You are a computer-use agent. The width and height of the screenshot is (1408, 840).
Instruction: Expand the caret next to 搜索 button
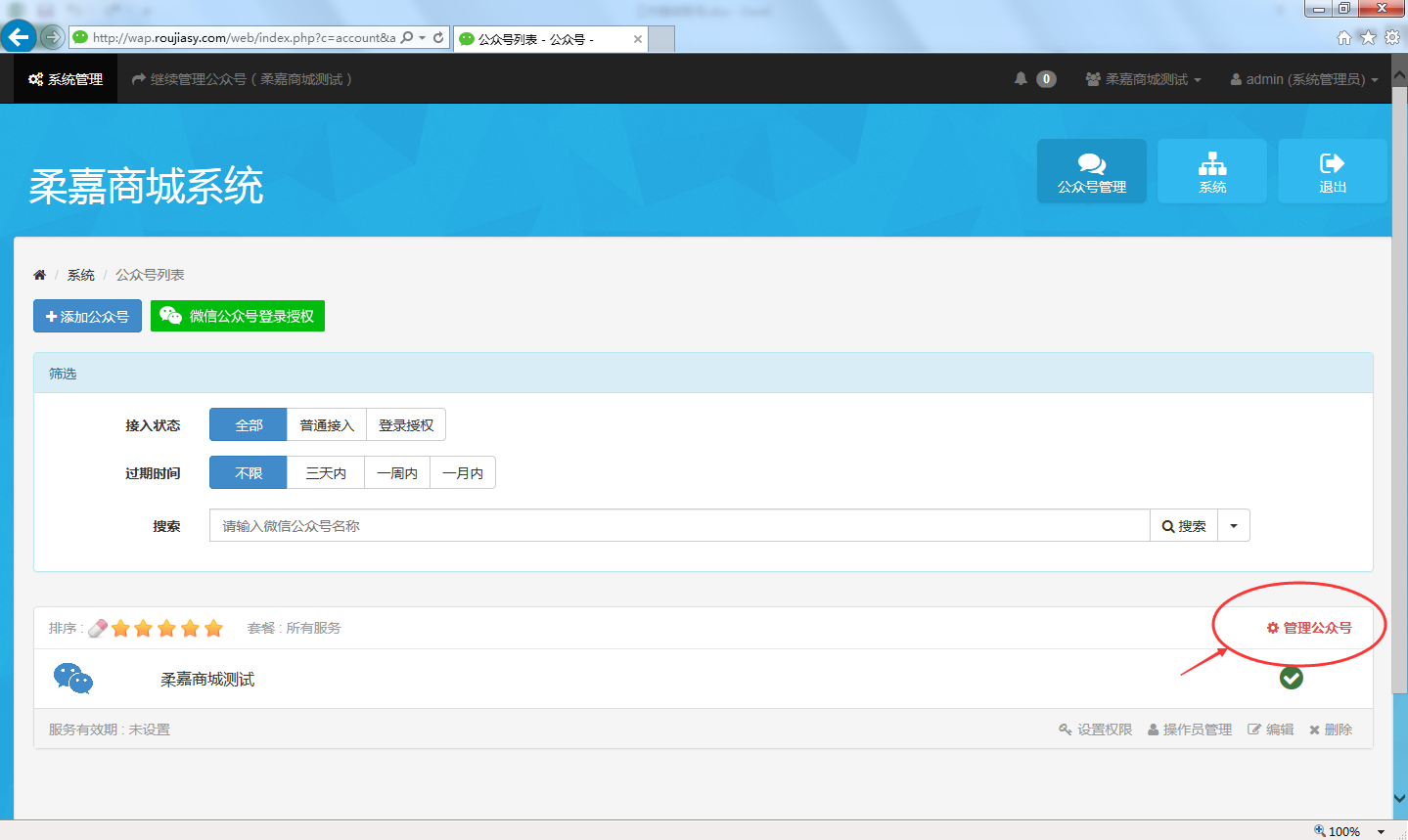(1233, 526)
